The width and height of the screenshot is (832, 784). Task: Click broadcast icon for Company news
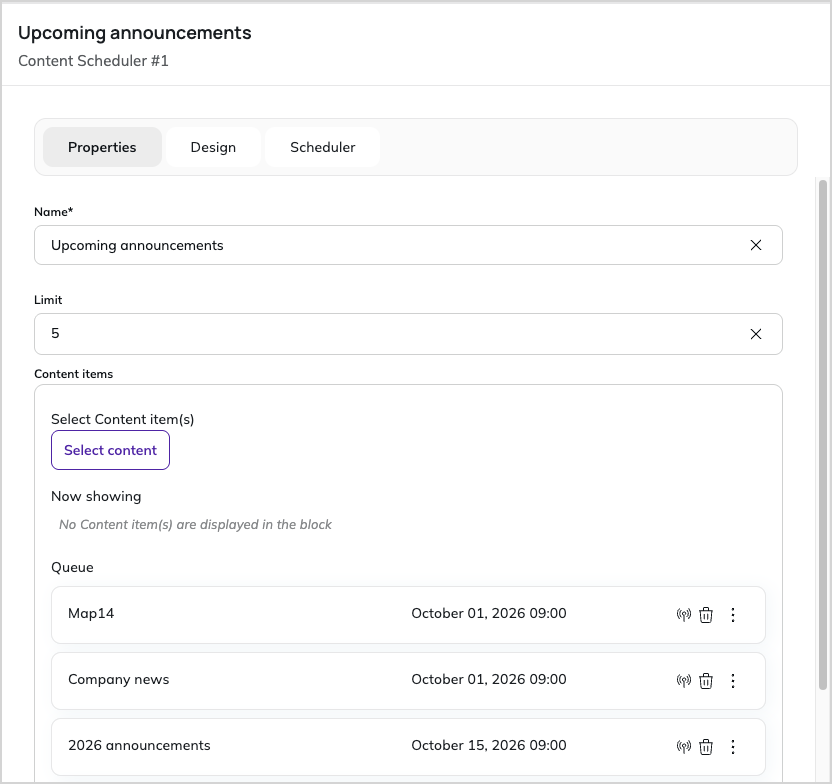pyautogui.click(x=683, y=681)
